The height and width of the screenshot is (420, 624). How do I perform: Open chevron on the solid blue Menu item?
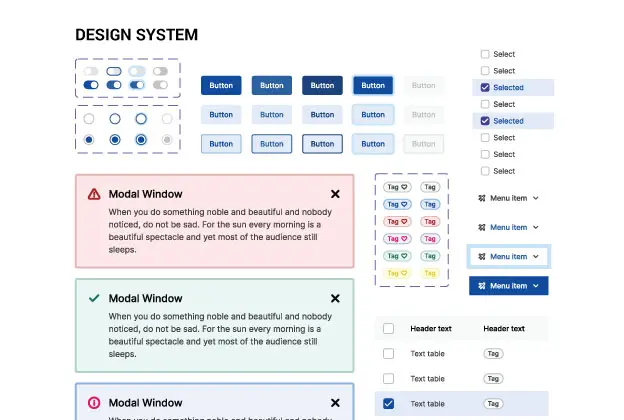pos(536,285)
